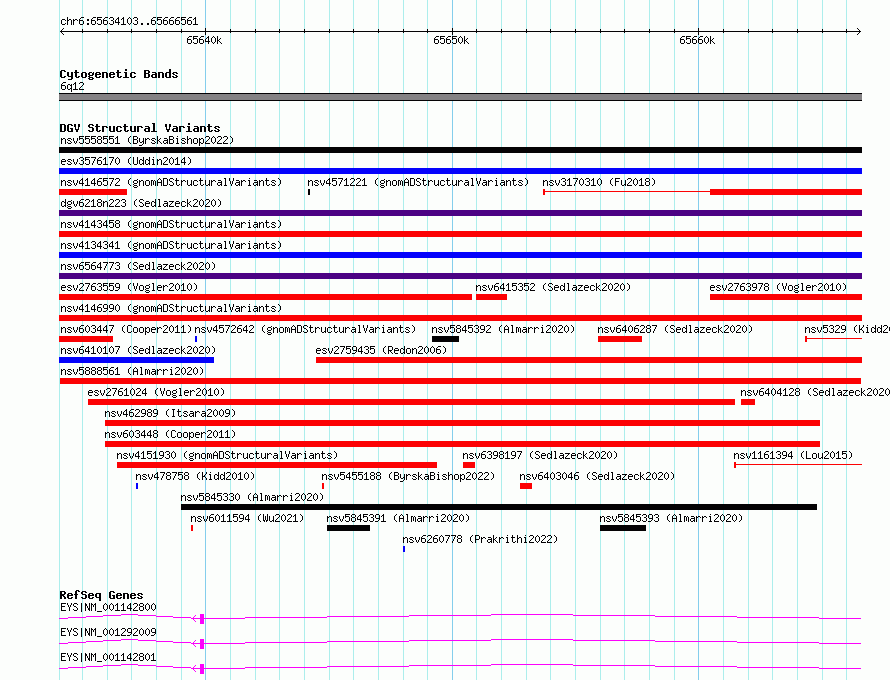Click the nsv603448 (Cooper2011) label
This screenshot has width=890, height=680.
tap(170, 434)
